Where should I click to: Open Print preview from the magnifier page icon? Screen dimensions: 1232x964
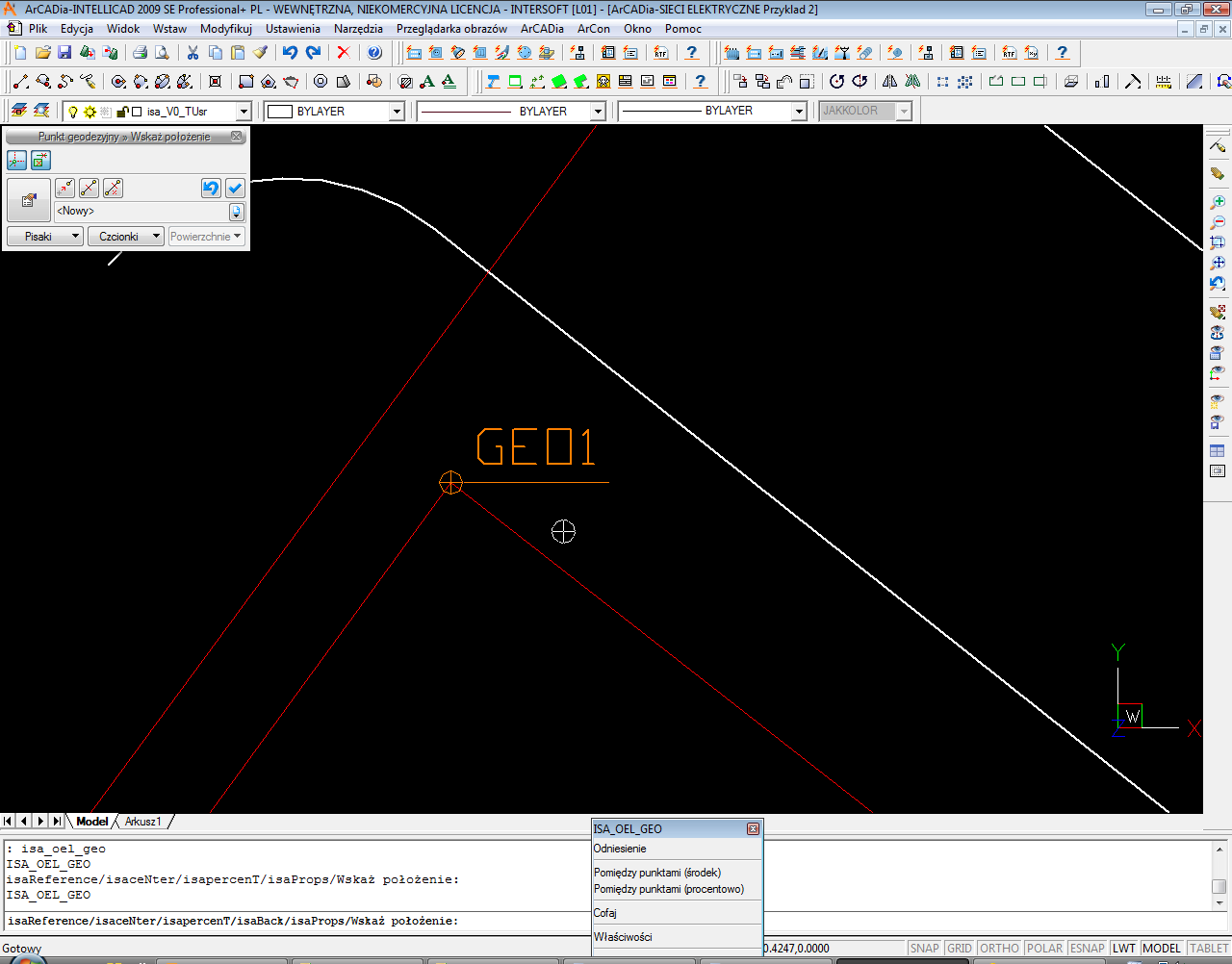pos(162,53)
